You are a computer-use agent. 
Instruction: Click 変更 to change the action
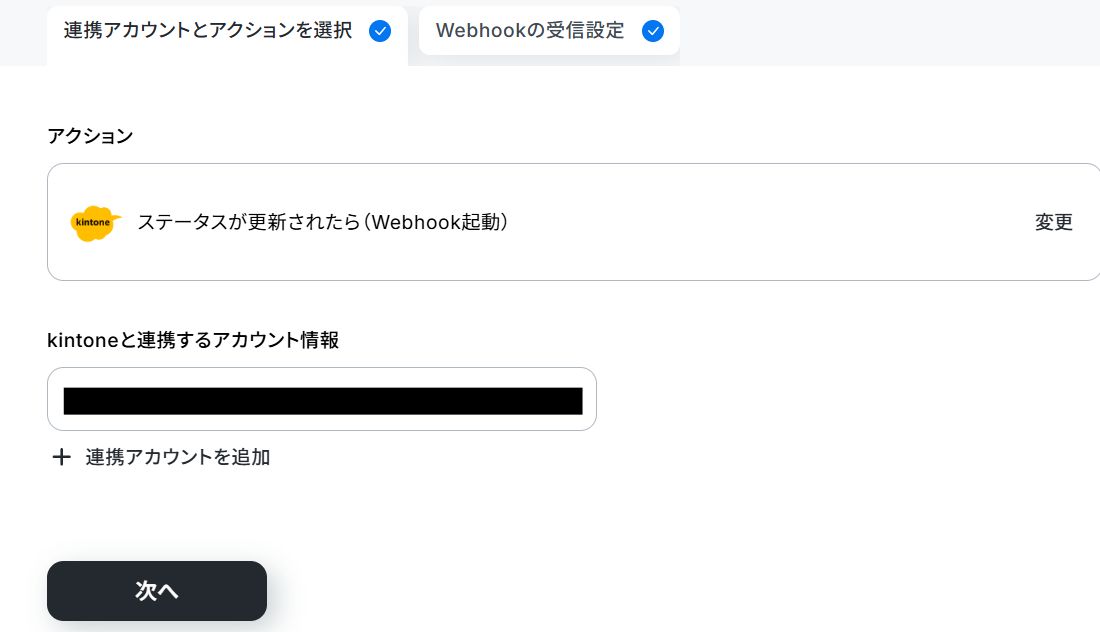click(x=1054, y=222)
